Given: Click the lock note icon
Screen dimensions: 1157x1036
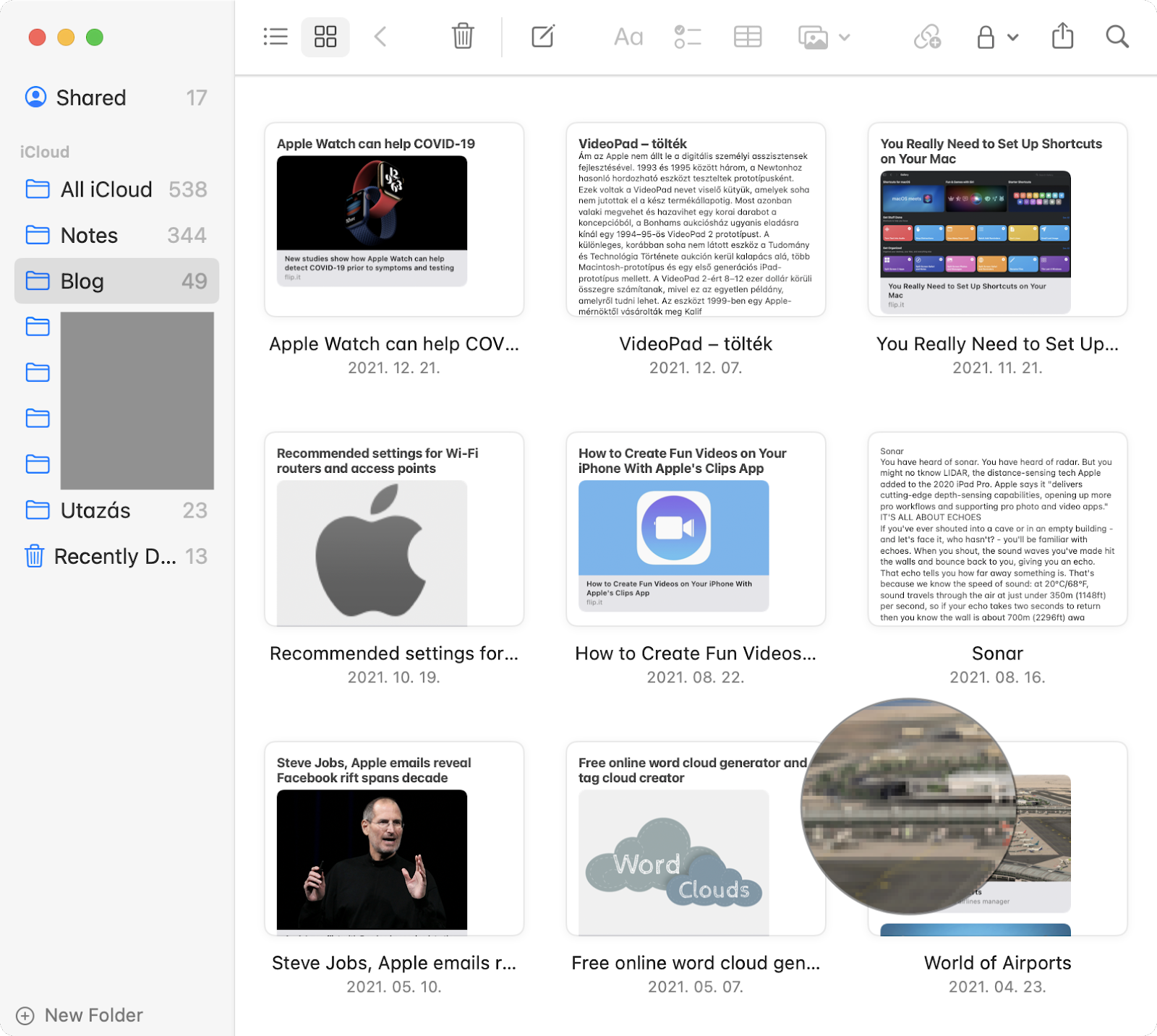Looking at the screenshot, I should [986, 37].
